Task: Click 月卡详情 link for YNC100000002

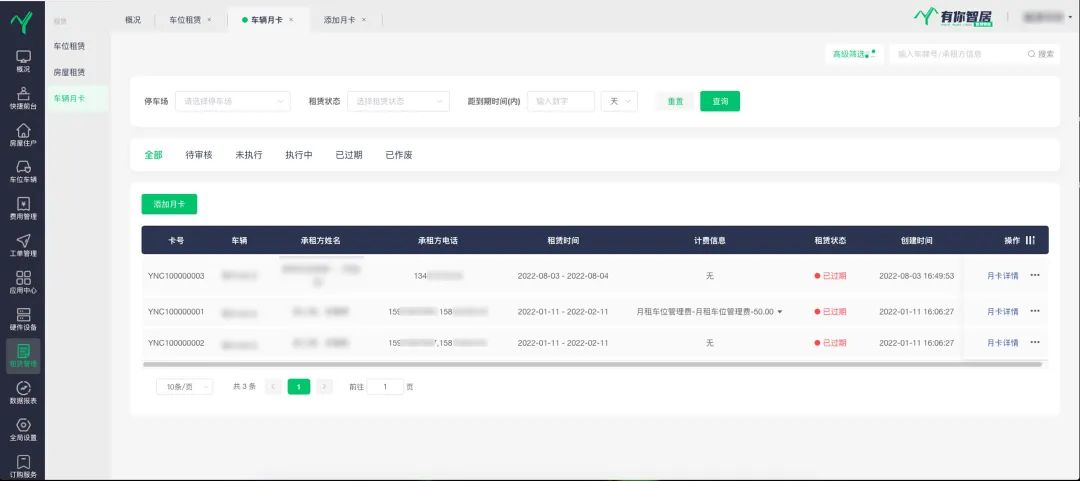Action: [1002, 343]
